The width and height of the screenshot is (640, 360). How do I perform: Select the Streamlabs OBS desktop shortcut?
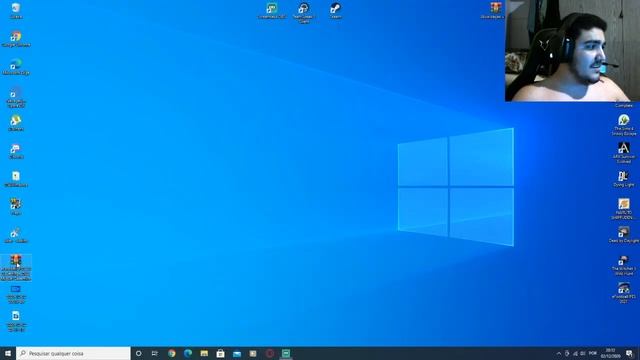272,10
